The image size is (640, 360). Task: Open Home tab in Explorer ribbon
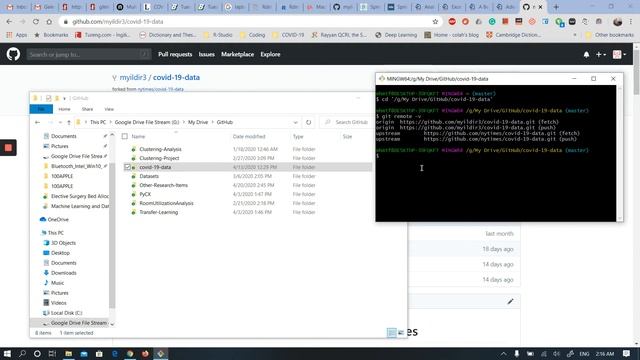pyautogui.click(x=64, y=109)
